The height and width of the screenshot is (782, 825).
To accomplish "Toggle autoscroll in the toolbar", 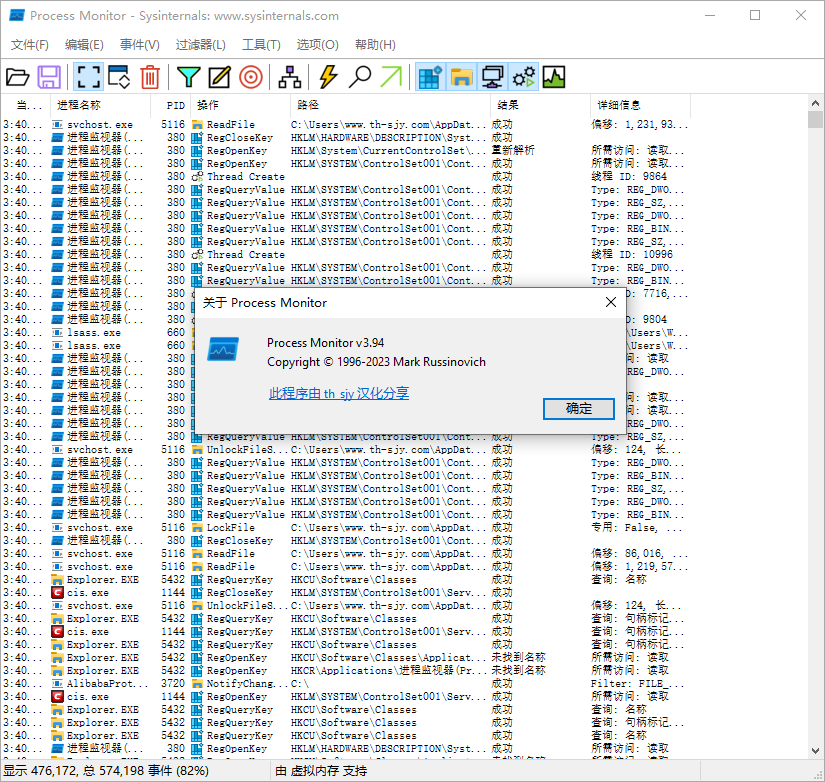I will [x=119, y=77].
